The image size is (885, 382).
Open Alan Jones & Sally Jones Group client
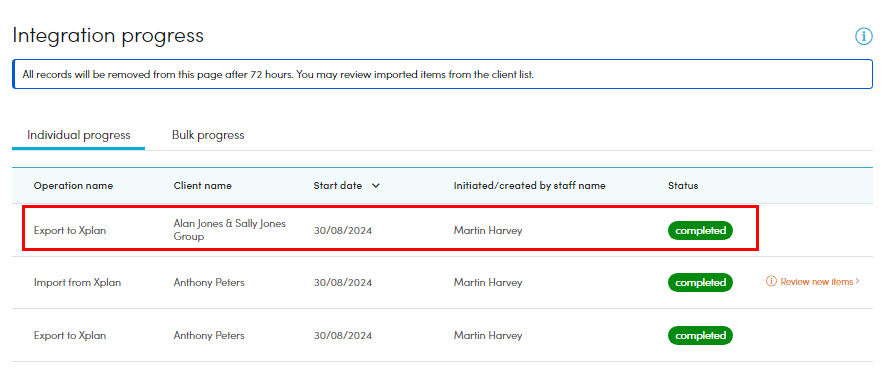[x=230, y=230]
